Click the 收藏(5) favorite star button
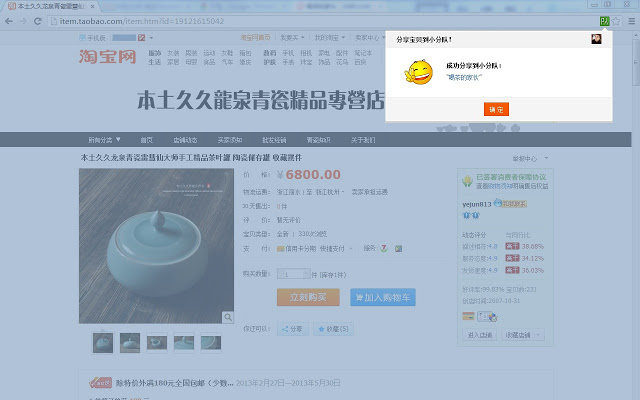 [333, 329]
